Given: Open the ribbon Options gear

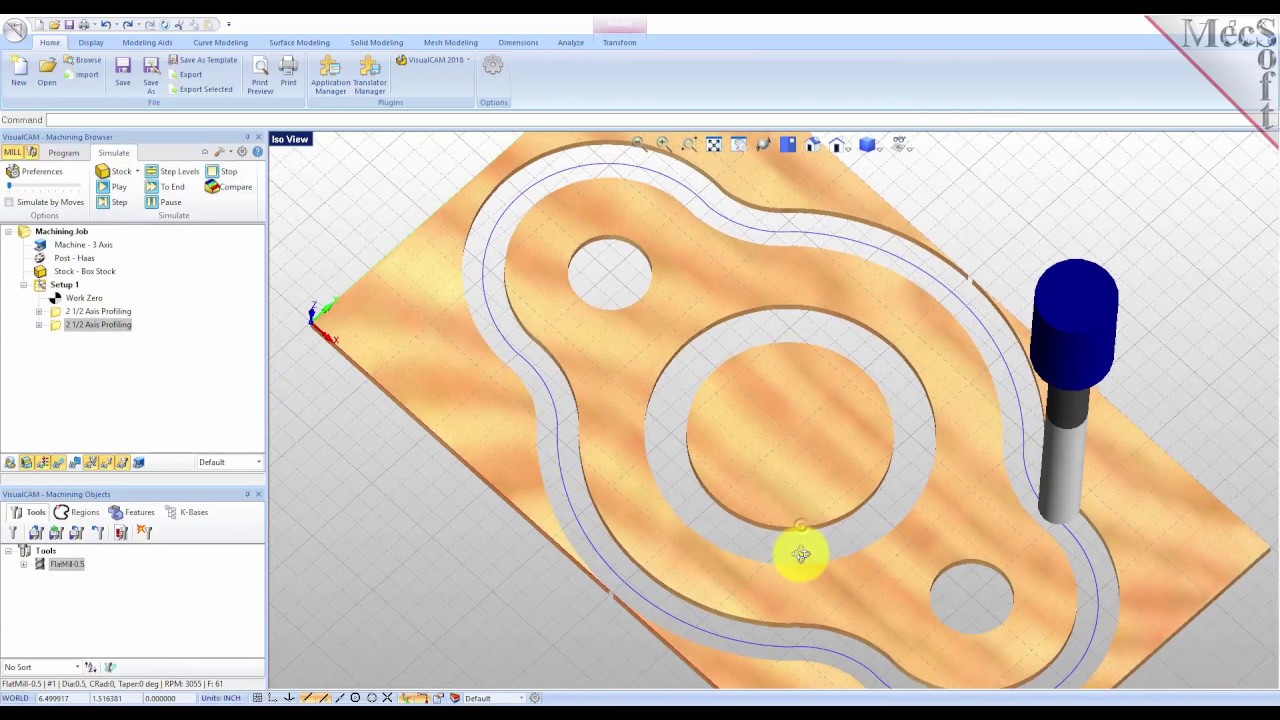Looking at the screenshot, I should tap(493, 66).
